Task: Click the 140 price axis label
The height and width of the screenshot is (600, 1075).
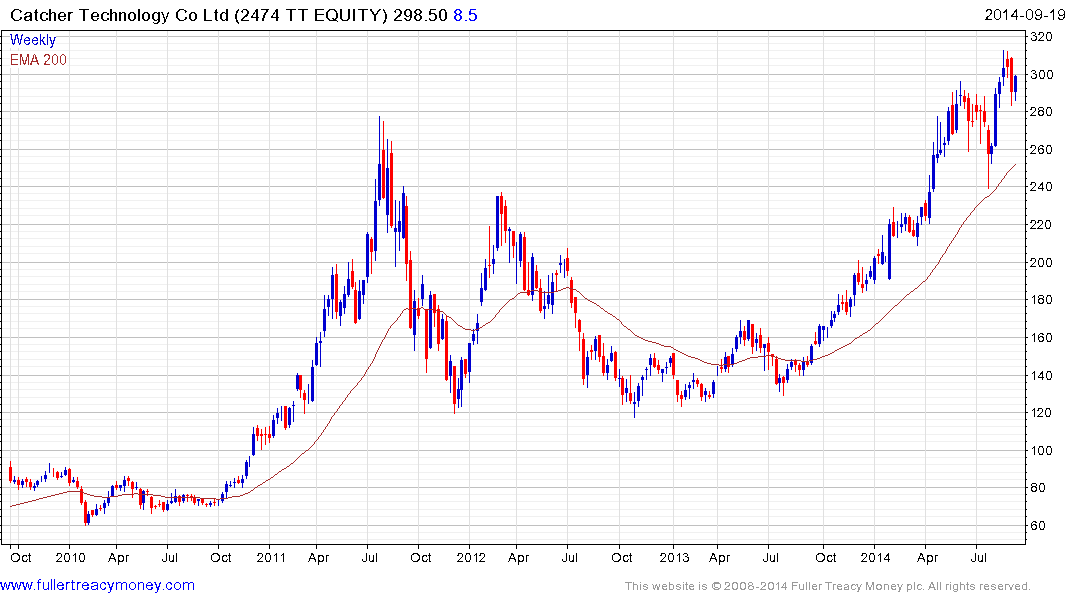Action: (x=1041, y=375)
